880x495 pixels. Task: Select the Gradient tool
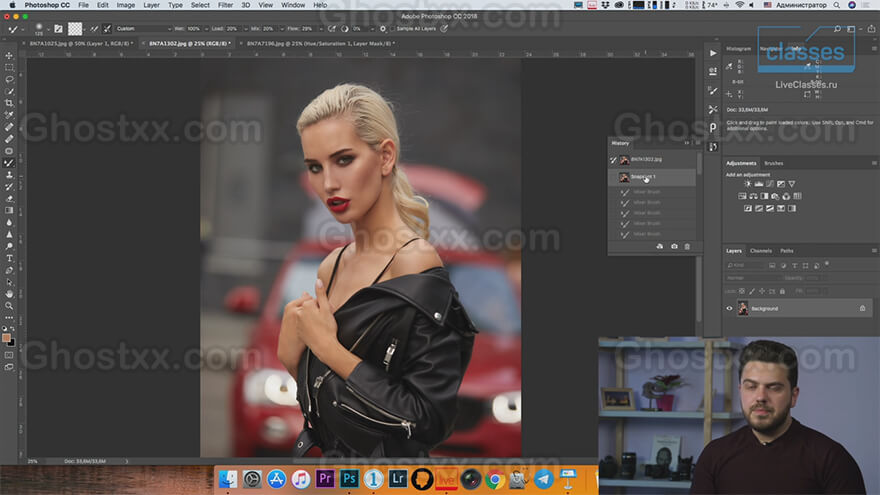coord(9,210)
